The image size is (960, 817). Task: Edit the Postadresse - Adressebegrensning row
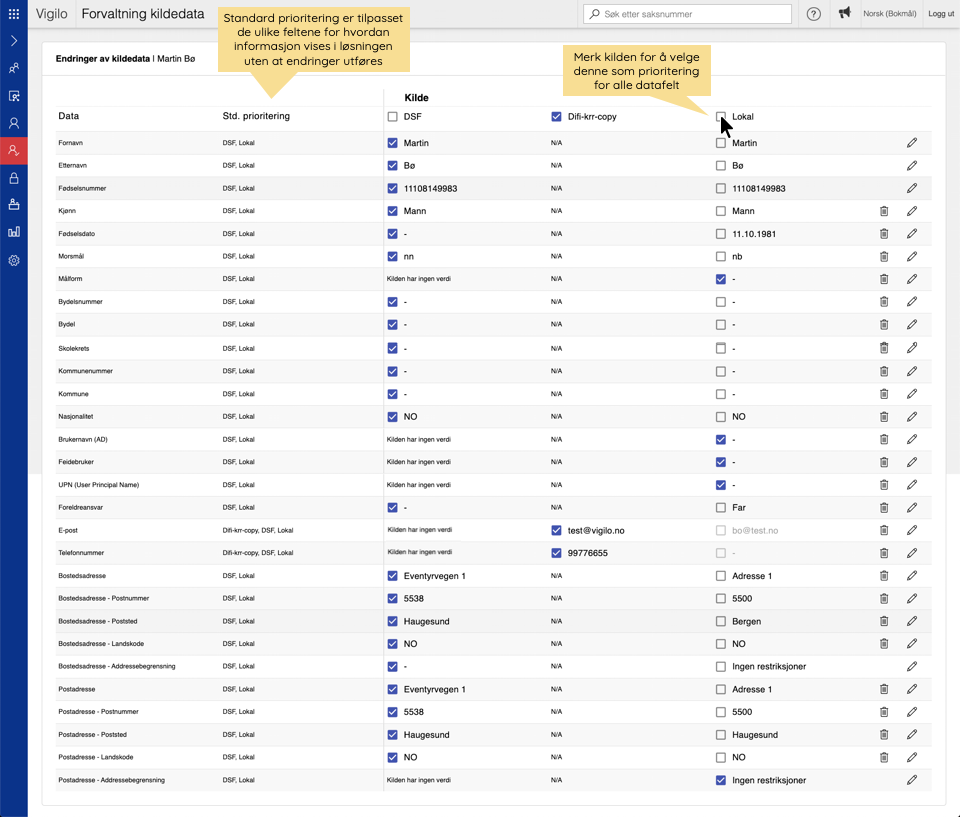pos(912,780)
